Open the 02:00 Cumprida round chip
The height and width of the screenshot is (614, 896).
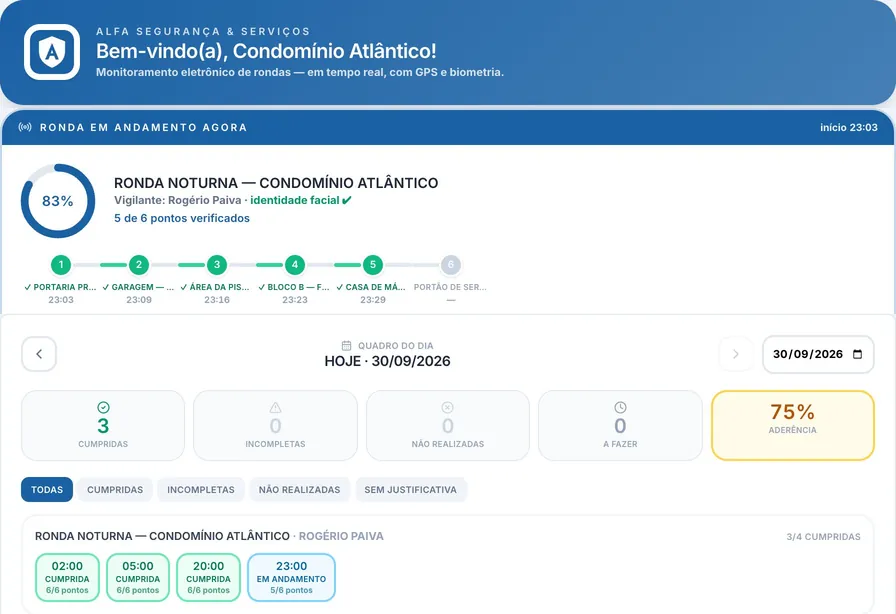pos(67,577)
